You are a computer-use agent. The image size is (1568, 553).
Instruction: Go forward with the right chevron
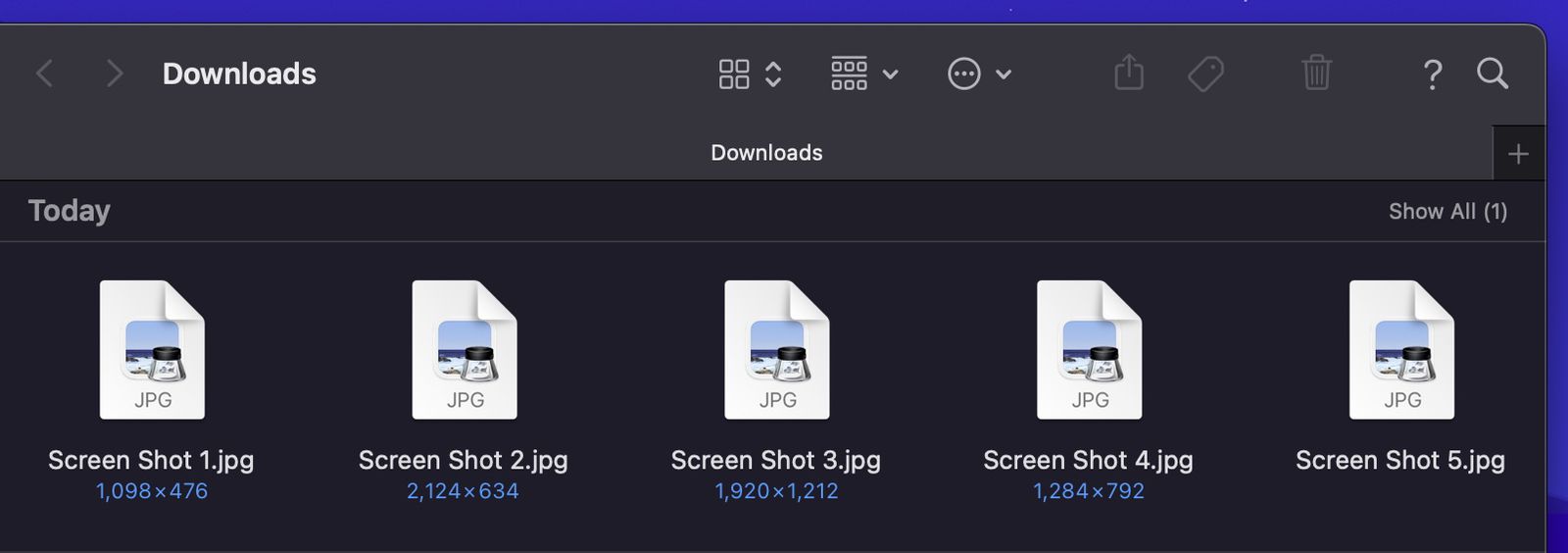click(x=115, y=74)
